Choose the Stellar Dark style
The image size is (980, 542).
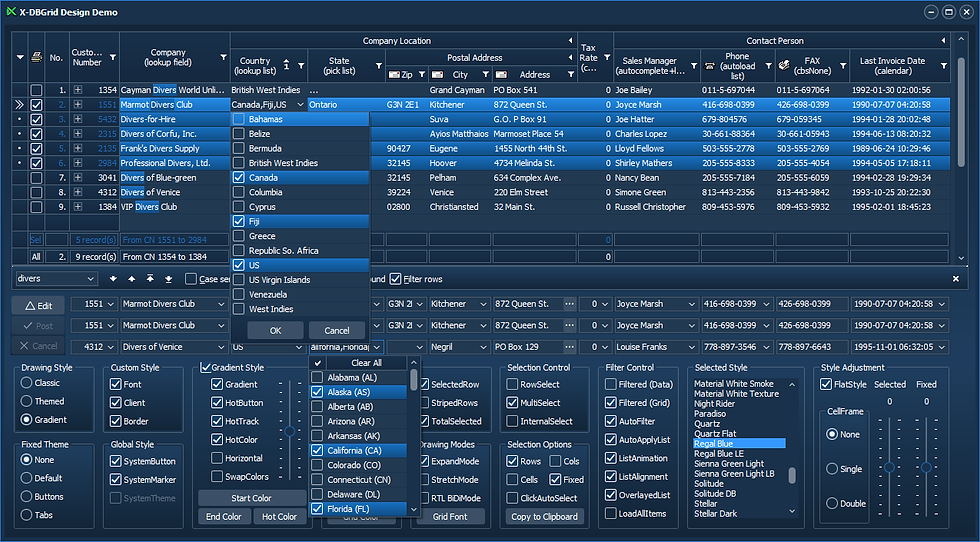715,514
